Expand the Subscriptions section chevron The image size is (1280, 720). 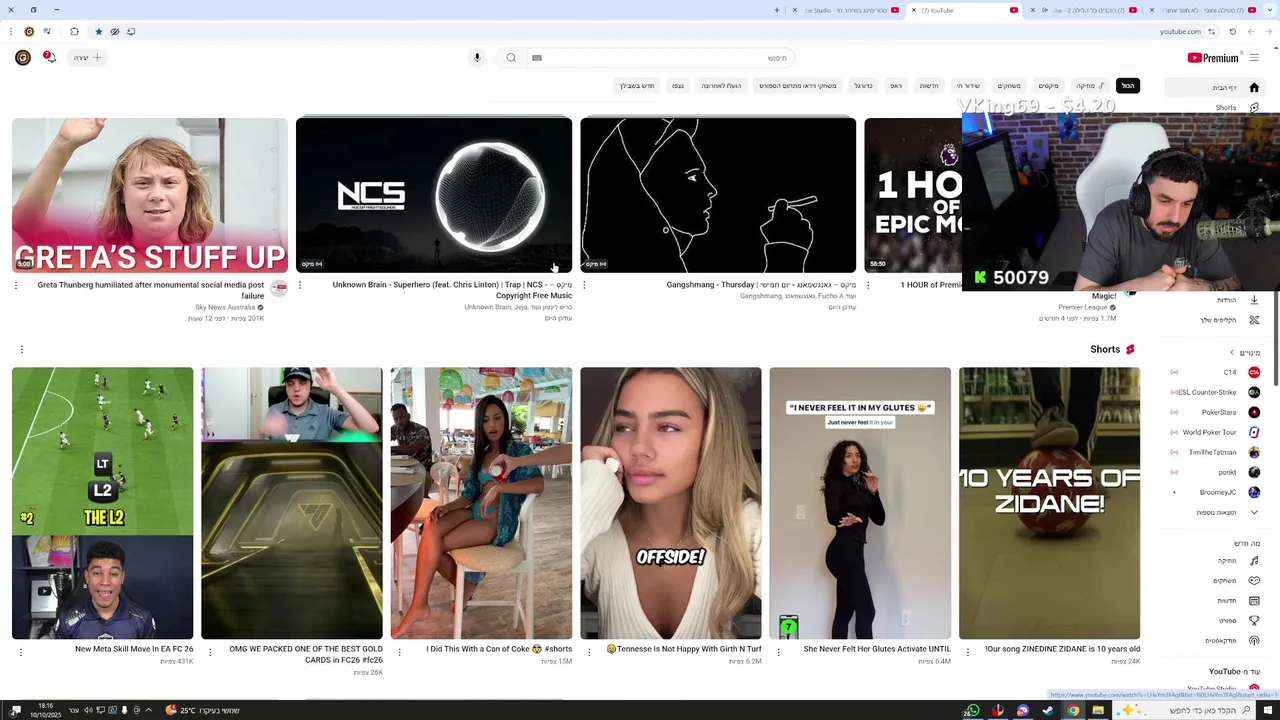click(x=1232, y=353)
